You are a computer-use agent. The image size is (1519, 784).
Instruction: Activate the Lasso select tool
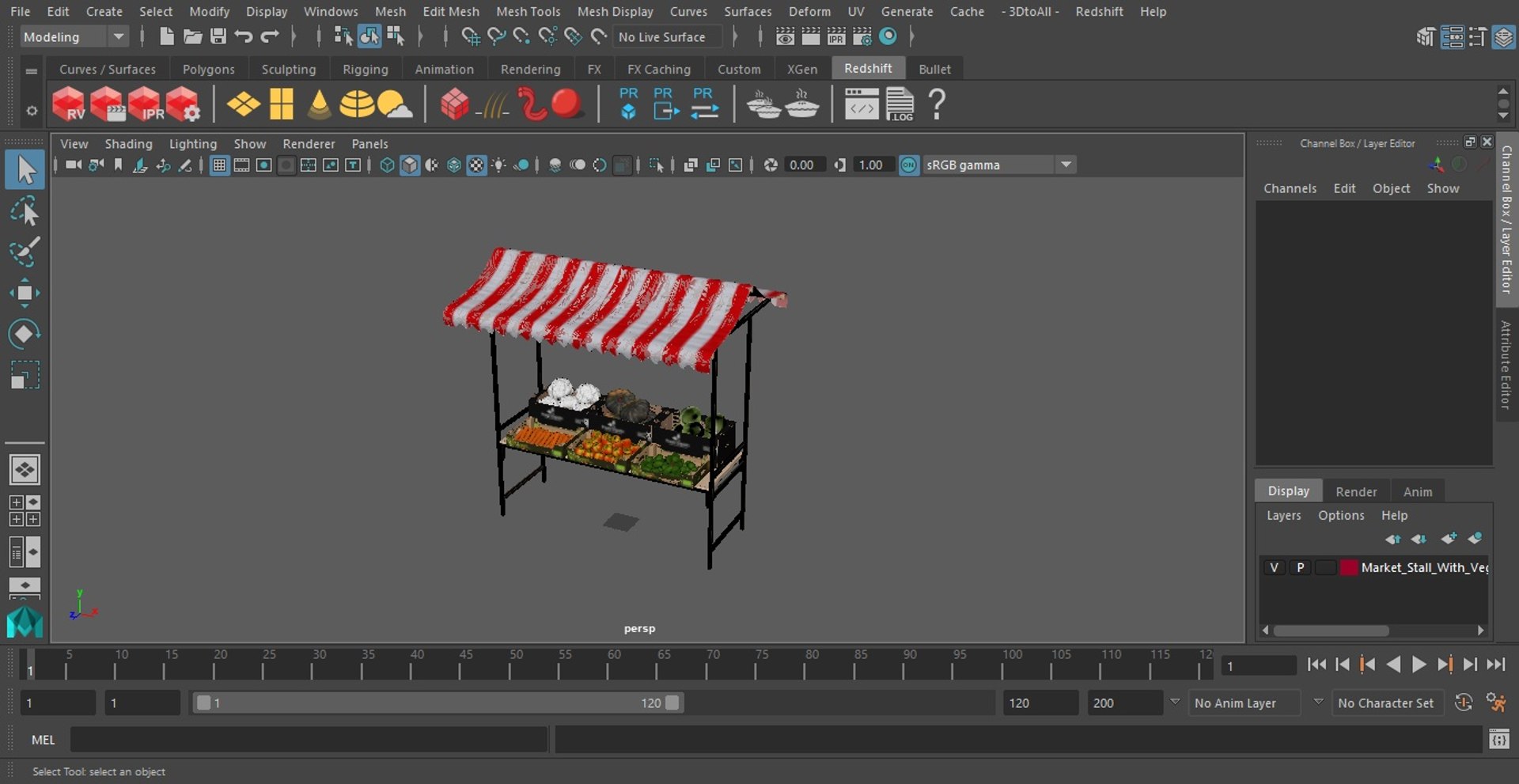point(25,211)
